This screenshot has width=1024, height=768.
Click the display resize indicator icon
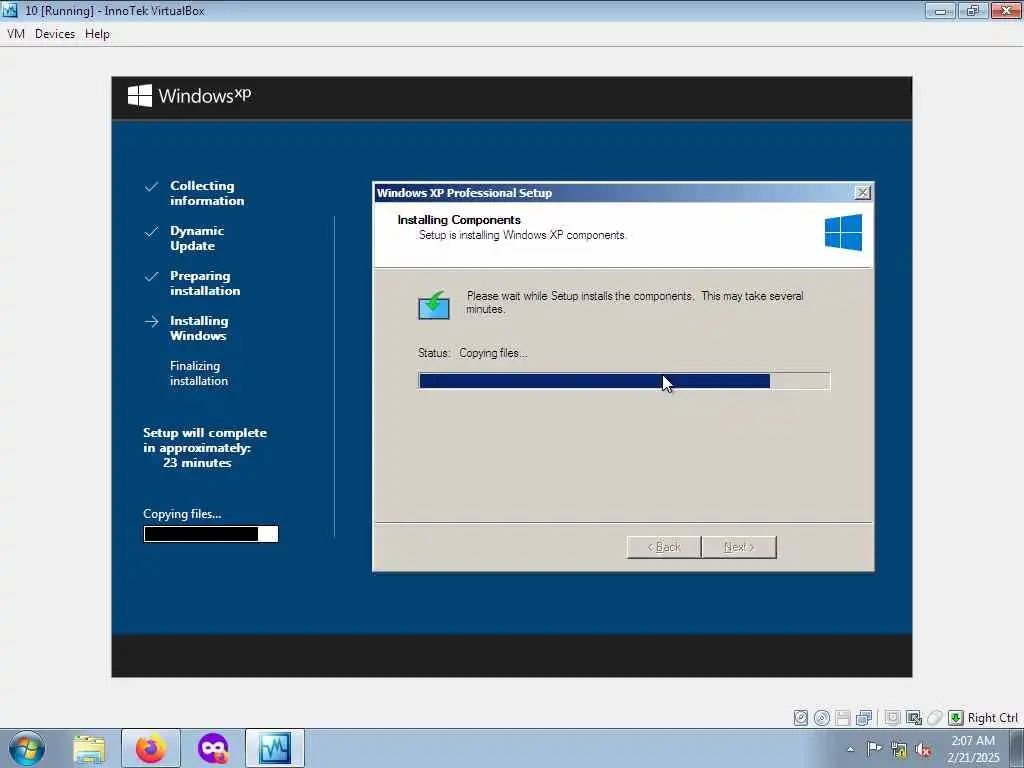[914, 718]
